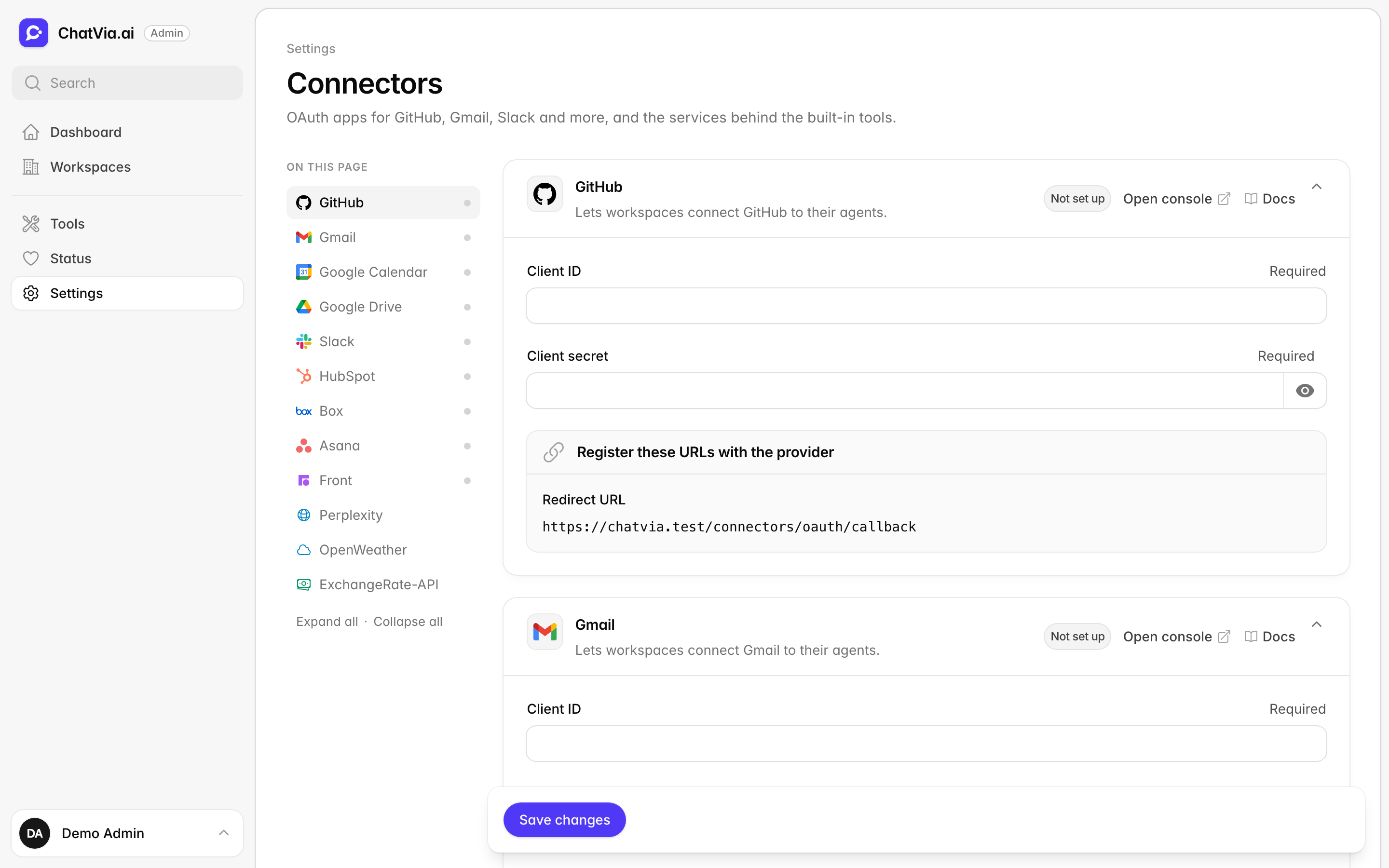Select the redirect URL text
Screen dimensions: 1389x868
click(729, 527)
